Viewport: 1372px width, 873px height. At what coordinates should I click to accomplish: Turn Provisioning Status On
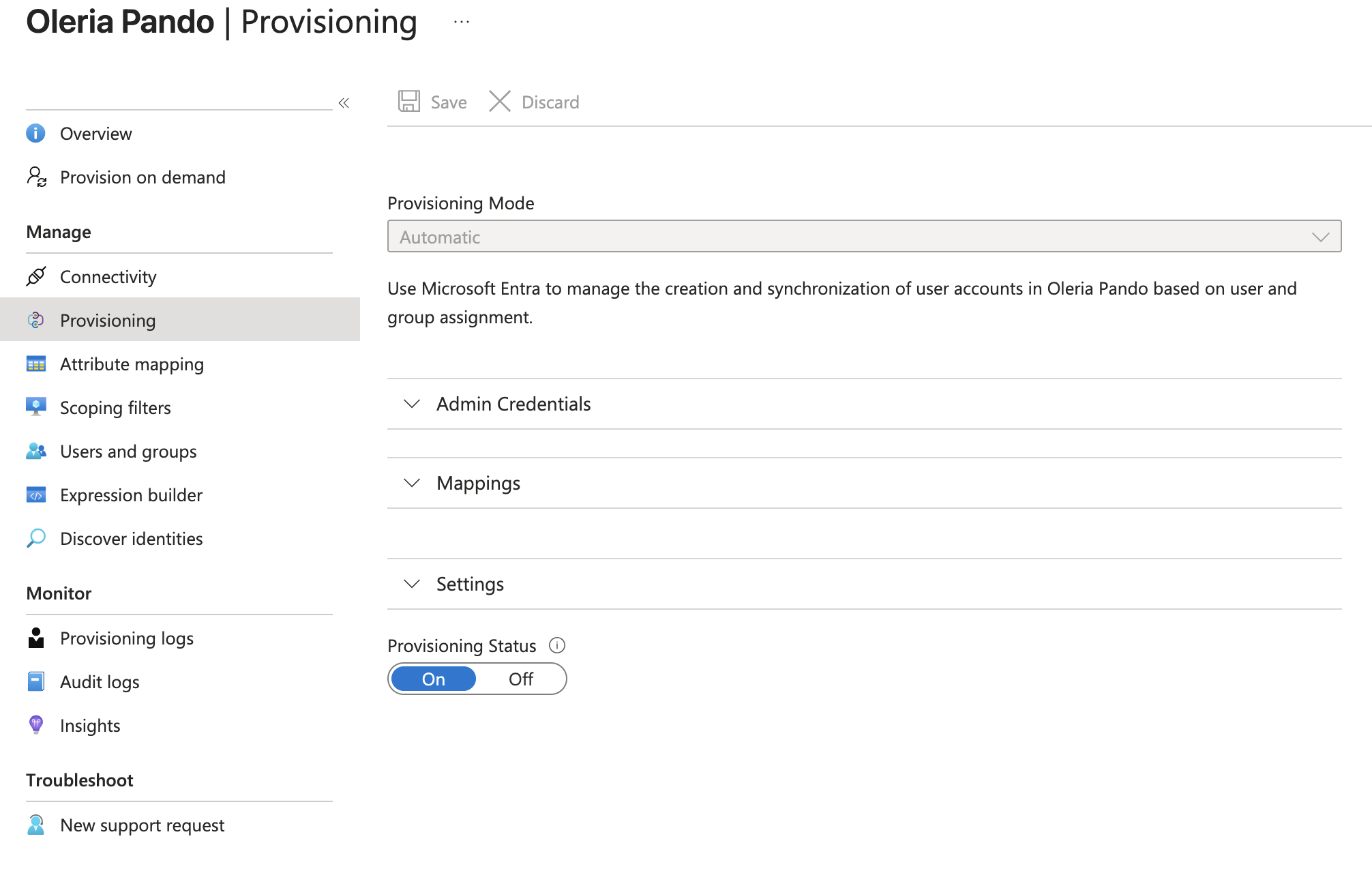[434, 679]
